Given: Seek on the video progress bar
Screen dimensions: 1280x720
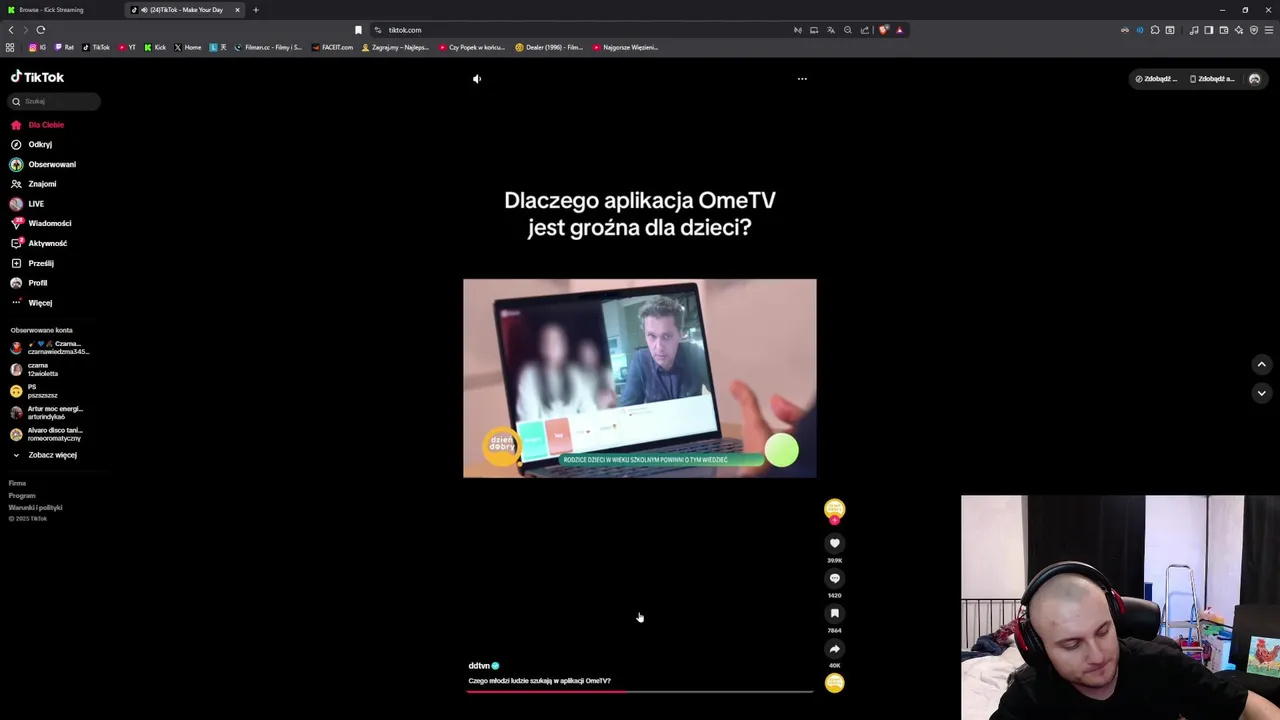Looking at the screenshot, I should [640, 691].
